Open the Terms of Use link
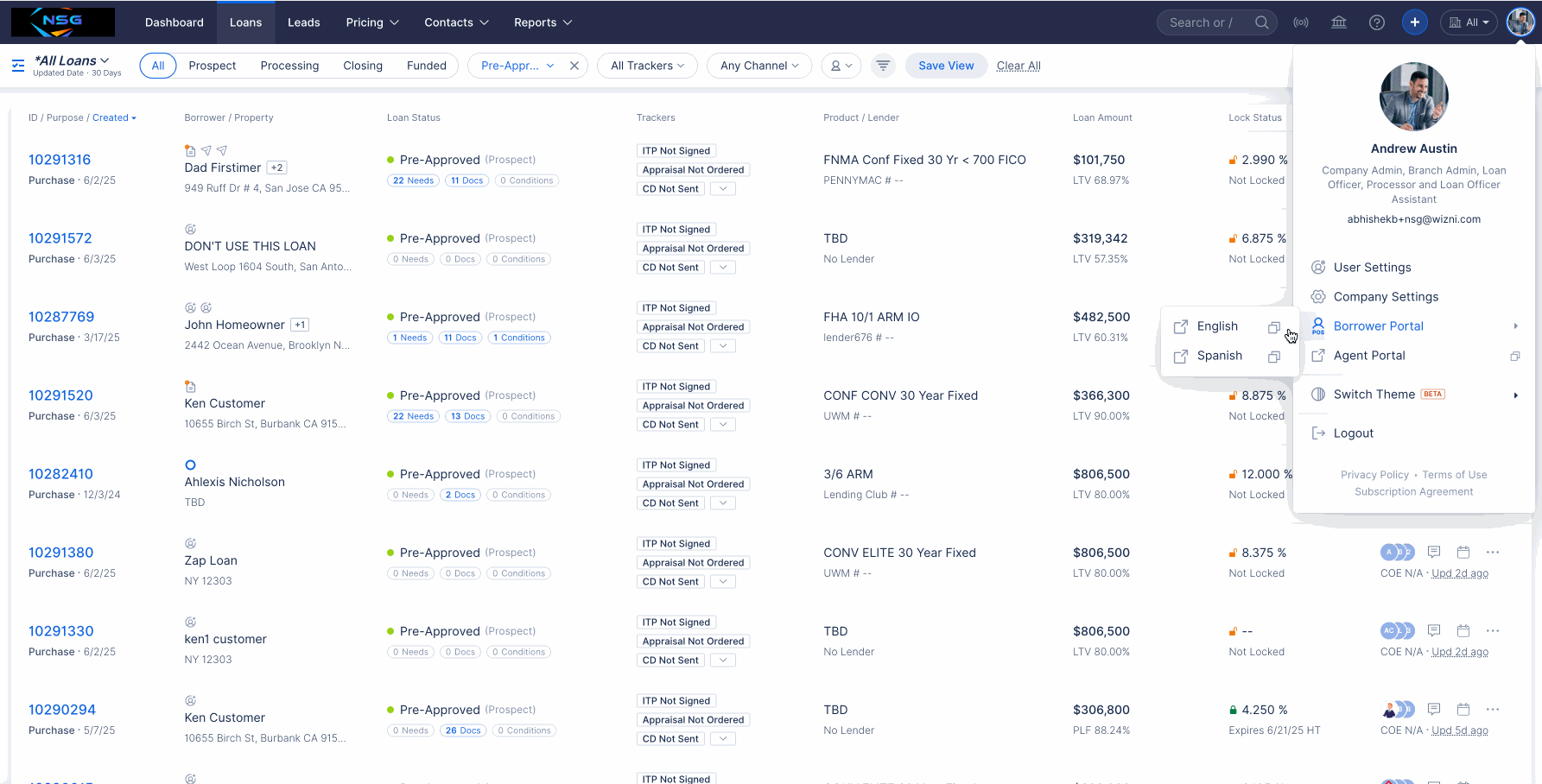The height and width of the screenshot is (784, 1542). (x=1455, y=475)
